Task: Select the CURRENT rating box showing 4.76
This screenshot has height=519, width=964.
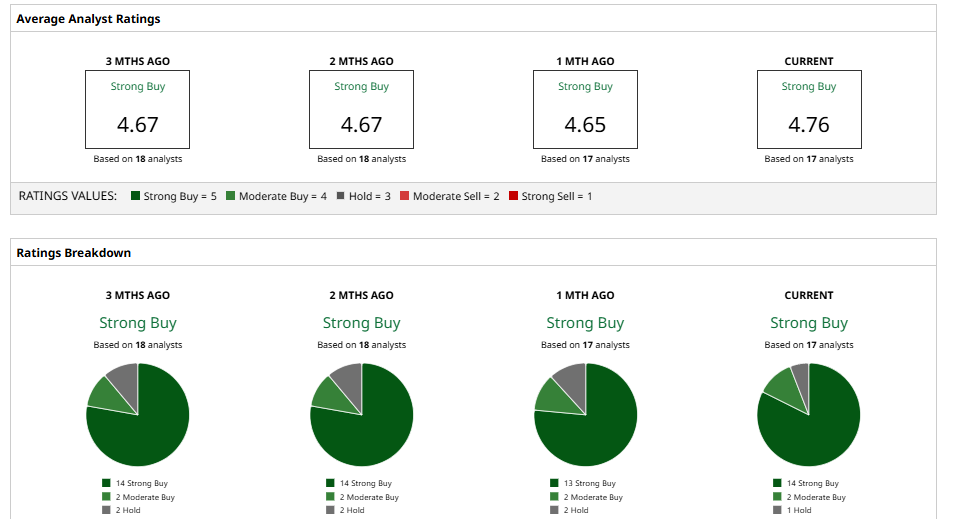Action: [x=809, y=109]
